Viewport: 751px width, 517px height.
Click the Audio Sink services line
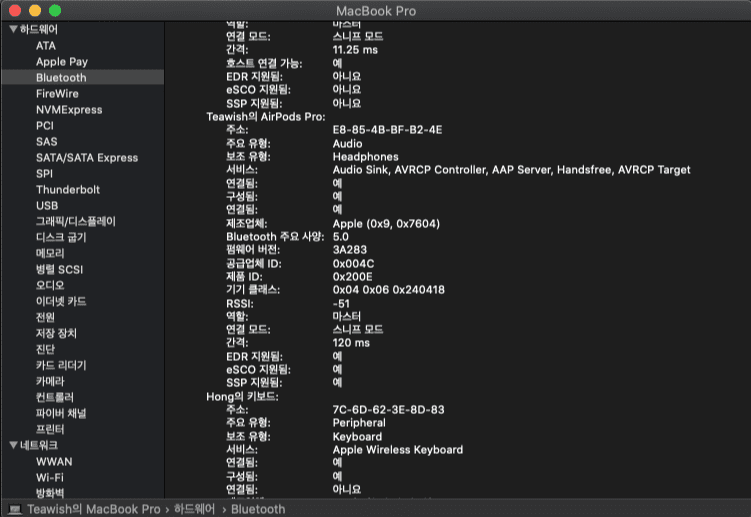coord(512,170)
